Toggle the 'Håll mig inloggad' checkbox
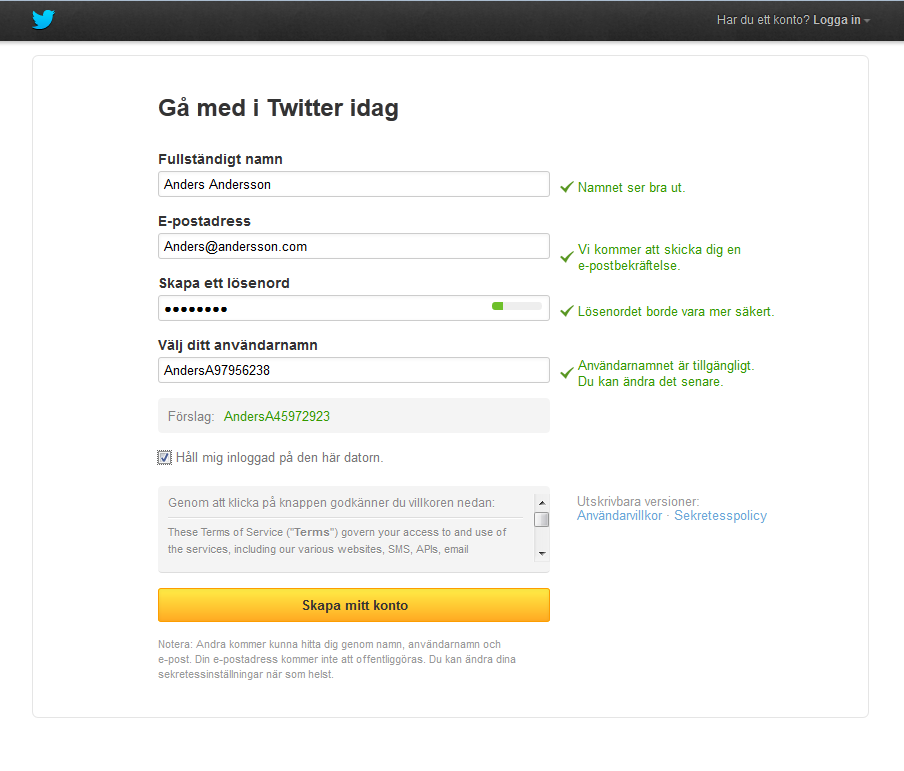 (x=164, y=457)
